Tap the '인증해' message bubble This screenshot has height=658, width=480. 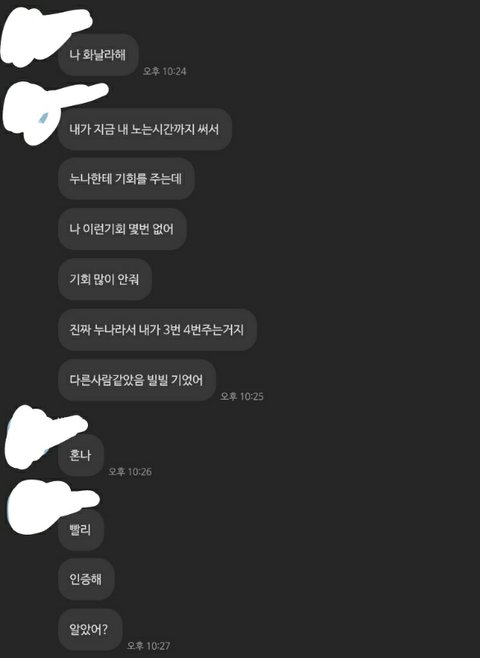[x=86, y=580]
